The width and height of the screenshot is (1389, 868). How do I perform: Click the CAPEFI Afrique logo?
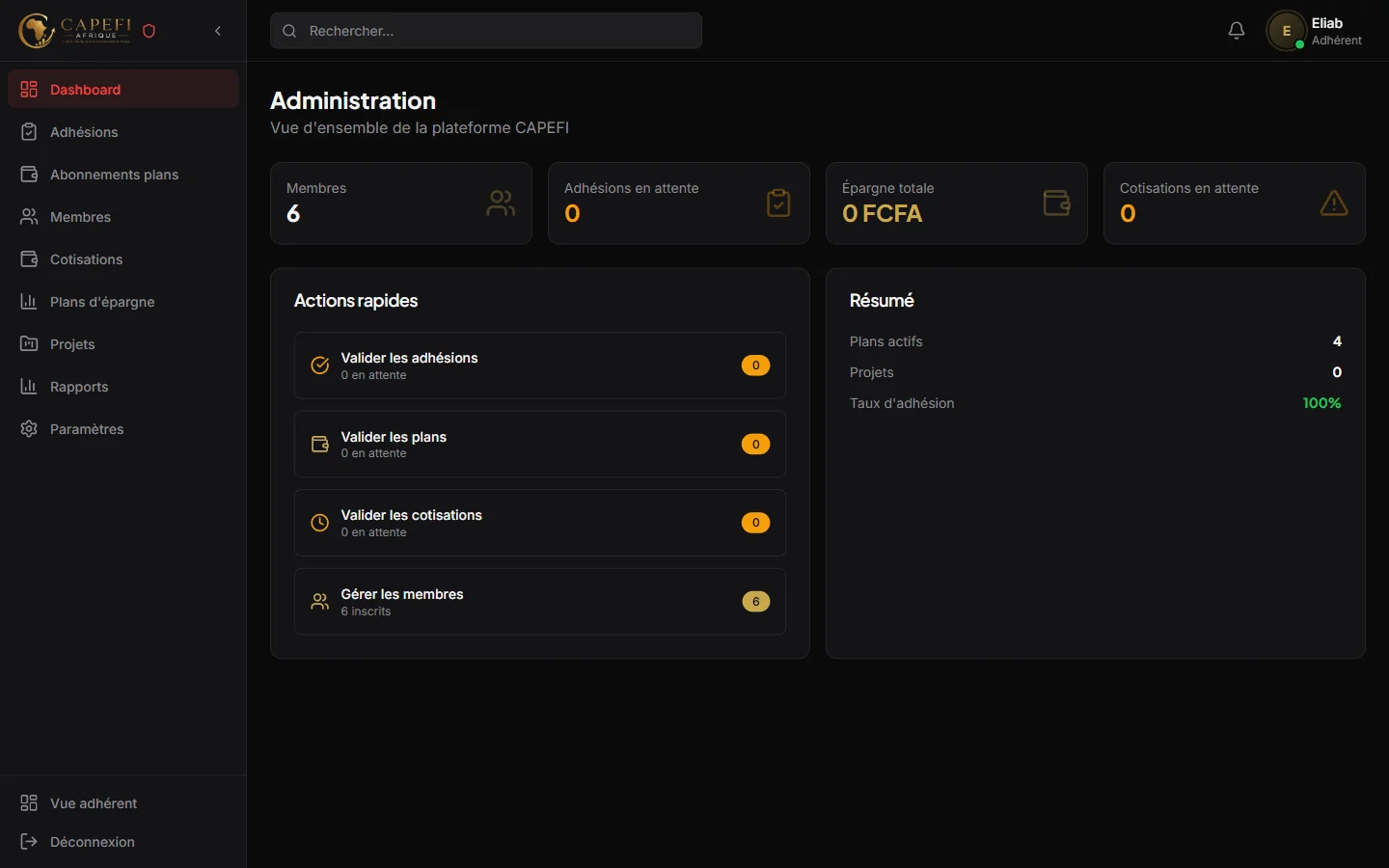click(75, 31)
